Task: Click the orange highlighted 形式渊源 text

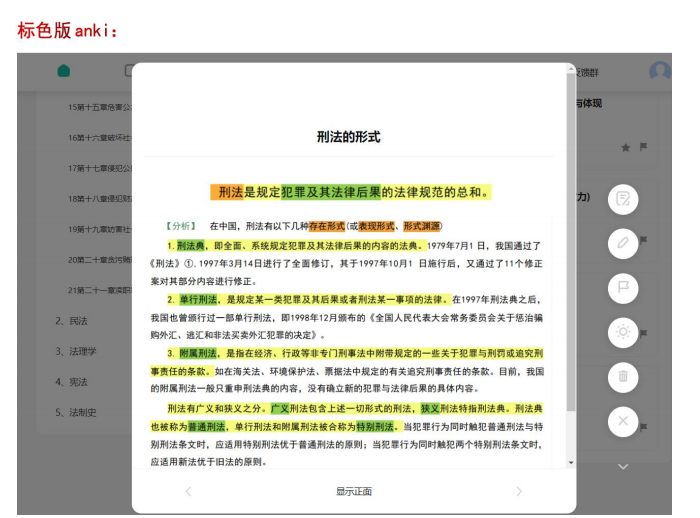Action: tap(422, 226)
